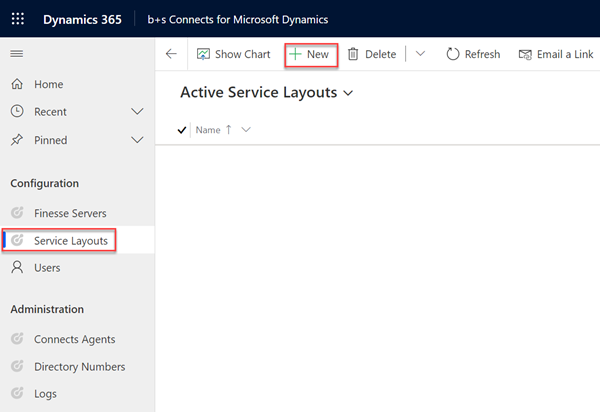Click the Show Chart button
The image size is (600, 412).
[x=233, y=54]
